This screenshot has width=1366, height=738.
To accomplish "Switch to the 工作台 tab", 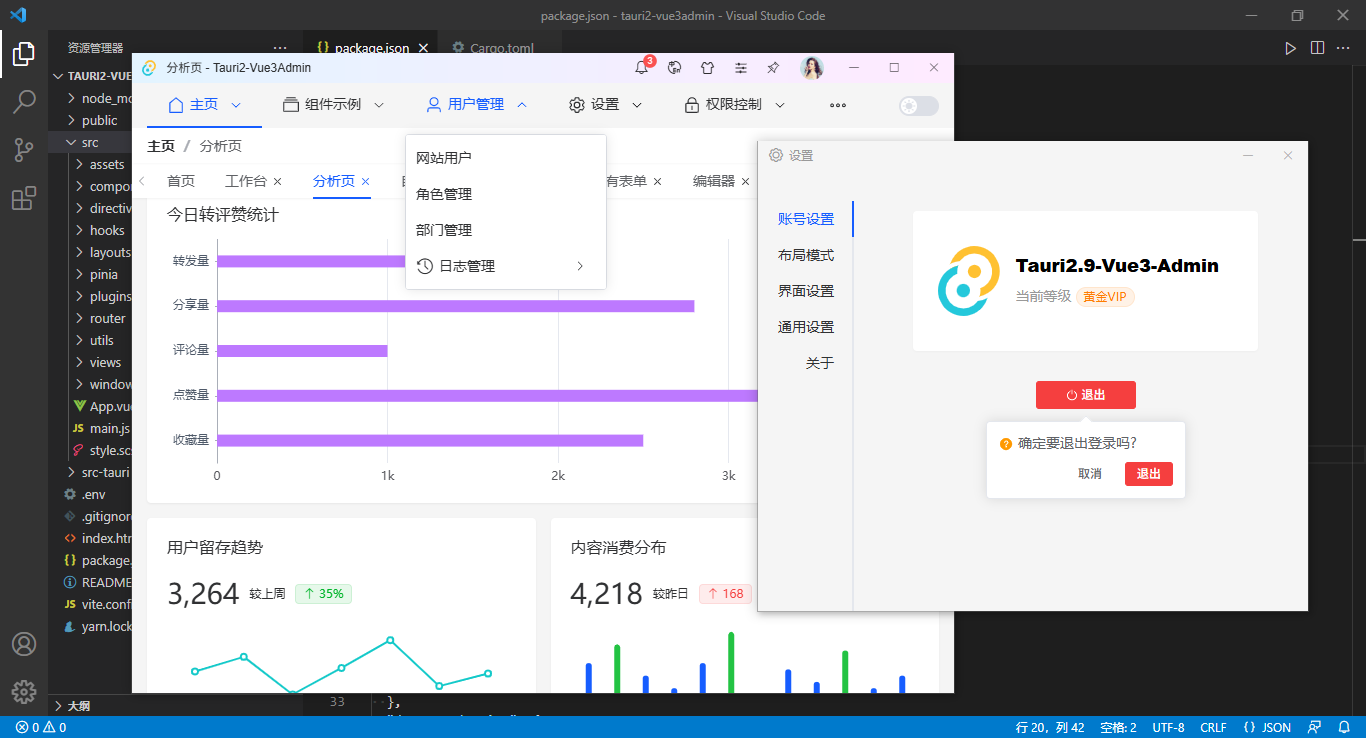I will click(246, 181).
